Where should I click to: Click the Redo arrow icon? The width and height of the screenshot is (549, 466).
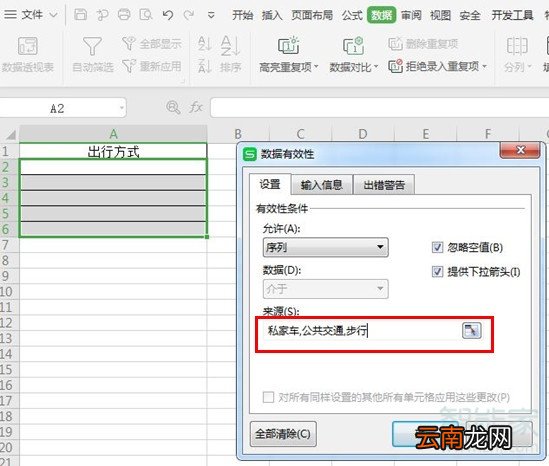189,15
